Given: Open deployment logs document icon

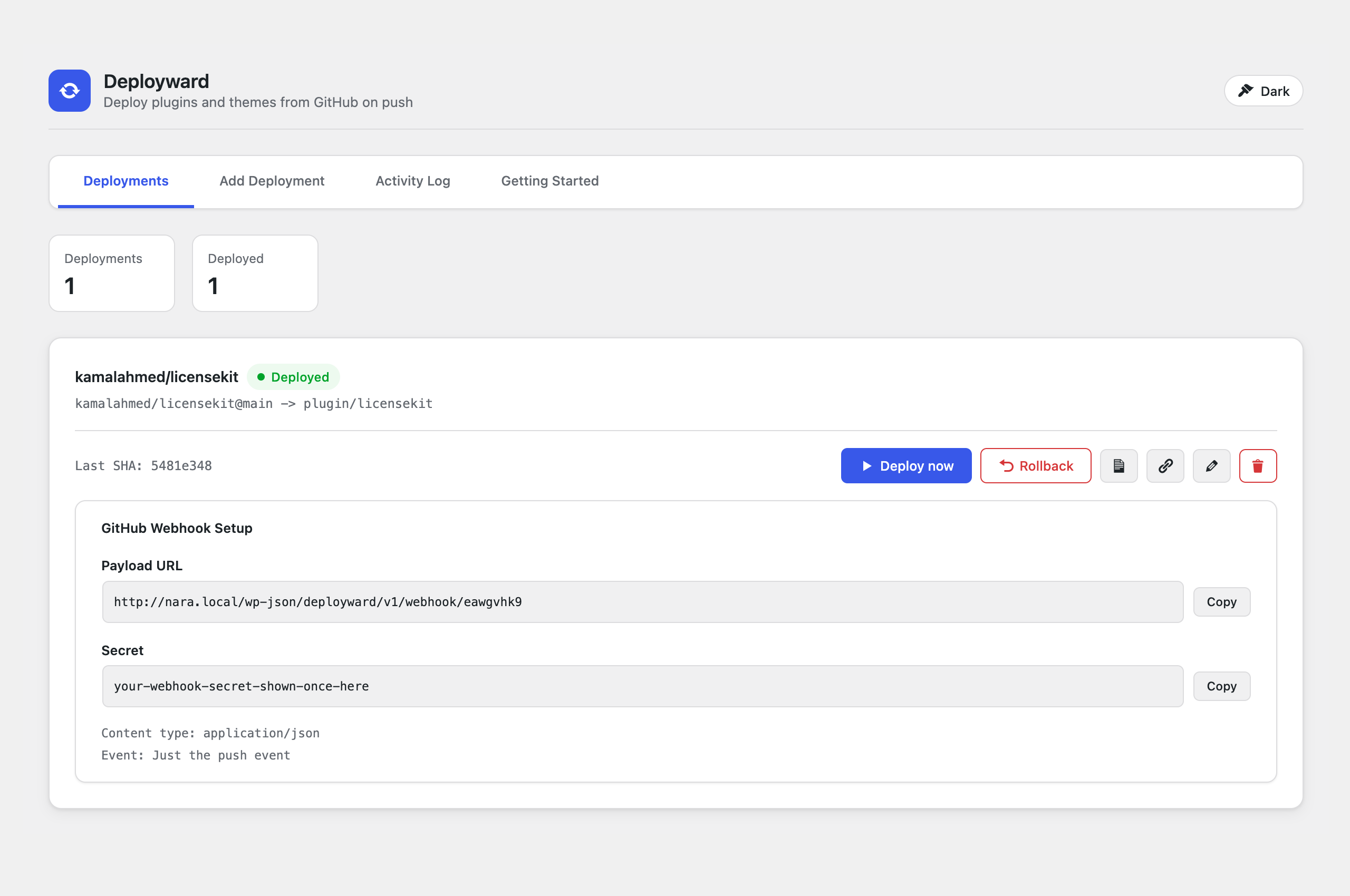Looking at the screenshot, I should pos(1118,466).
